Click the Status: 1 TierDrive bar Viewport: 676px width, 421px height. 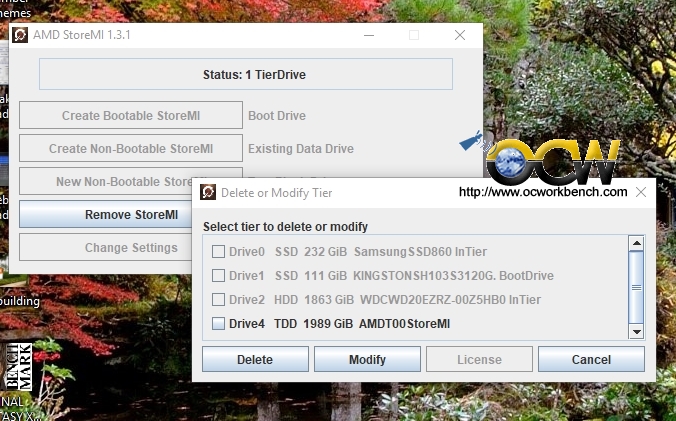point(246,74)
